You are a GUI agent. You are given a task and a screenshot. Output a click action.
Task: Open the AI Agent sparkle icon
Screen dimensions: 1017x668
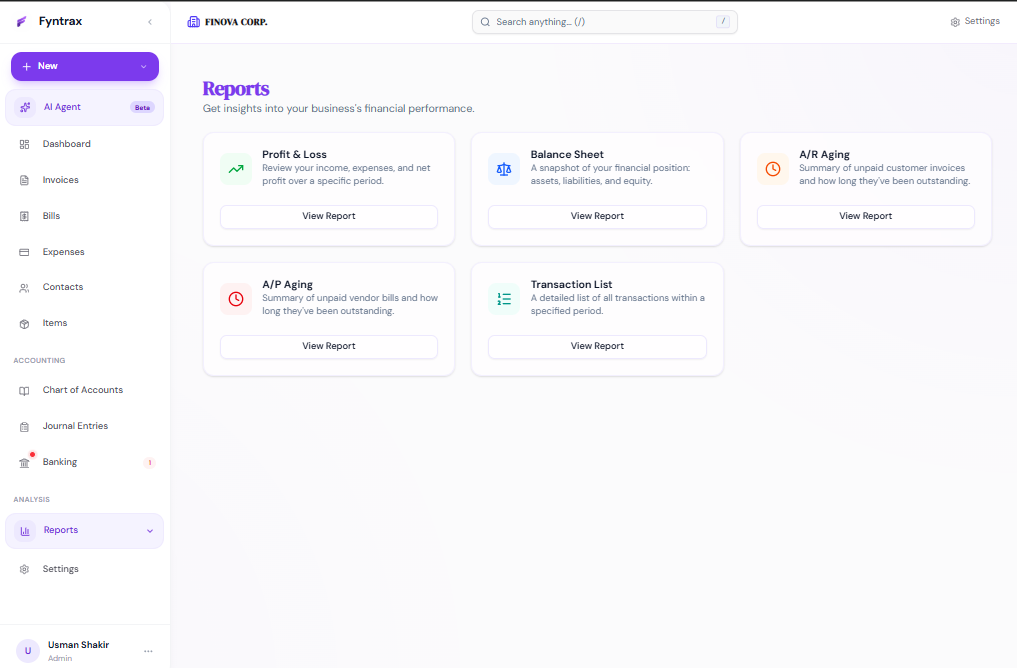(25, 107)
